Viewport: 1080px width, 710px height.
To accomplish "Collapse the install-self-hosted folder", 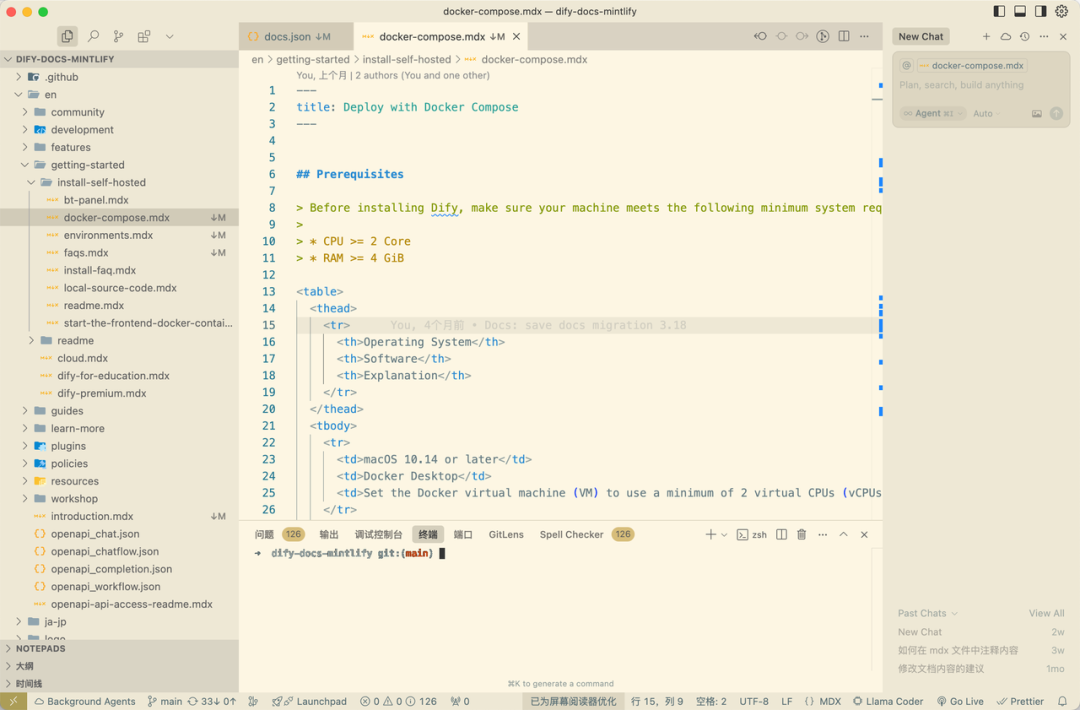I will (x=101, y=182).
